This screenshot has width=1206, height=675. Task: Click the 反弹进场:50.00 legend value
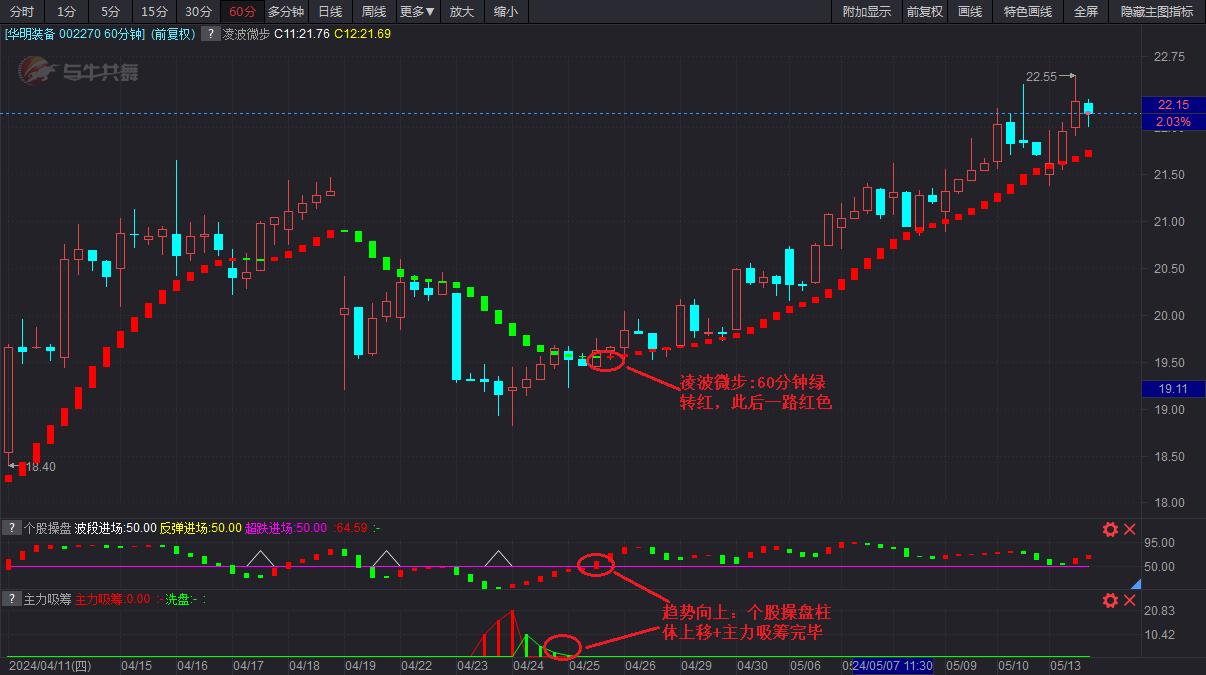(x=201, y=528)
